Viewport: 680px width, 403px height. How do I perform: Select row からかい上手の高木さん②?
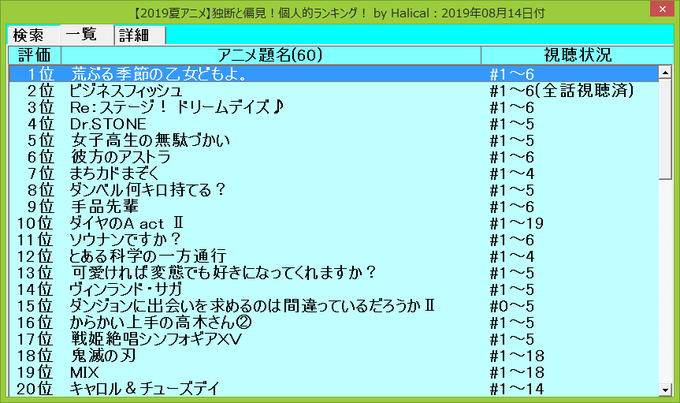point(334,323)
